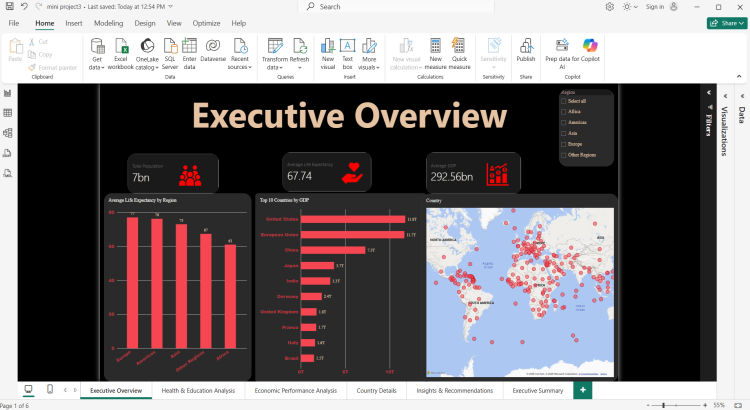Expand the Filters pane
The height and width of the screenshot is (410, 750).
pyautogui.click(x=709, y=93)
